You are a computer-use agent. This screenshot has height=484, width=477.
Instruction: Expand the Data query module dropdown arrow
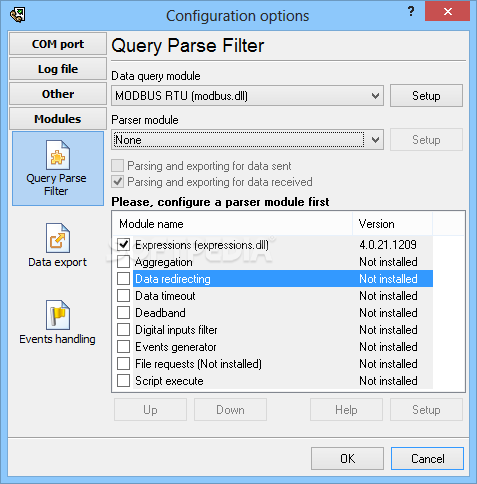tap(375, 96)
